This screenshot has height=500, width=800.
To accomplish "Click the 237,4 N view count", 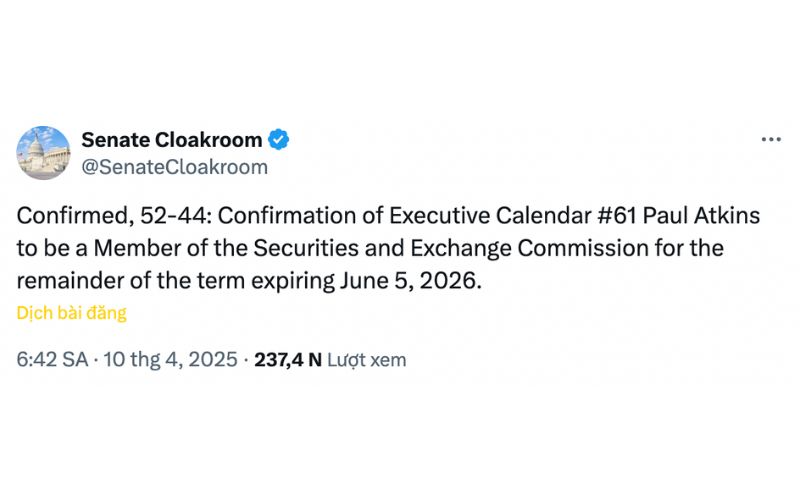I will point(288,359).
